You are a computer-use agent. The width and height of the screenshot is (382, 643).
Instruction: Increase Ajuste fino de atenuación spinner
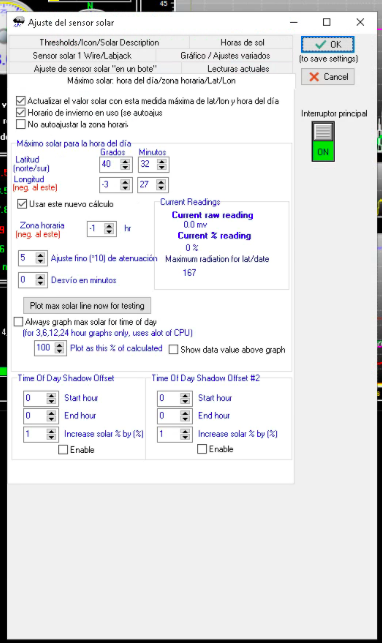point(40,255)
